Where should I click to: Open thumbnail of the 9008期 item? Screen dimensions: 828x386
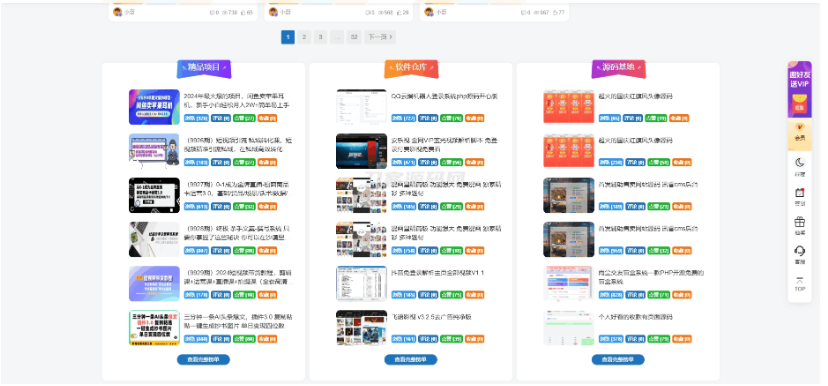pyautogui.click(x=154, y=239)
